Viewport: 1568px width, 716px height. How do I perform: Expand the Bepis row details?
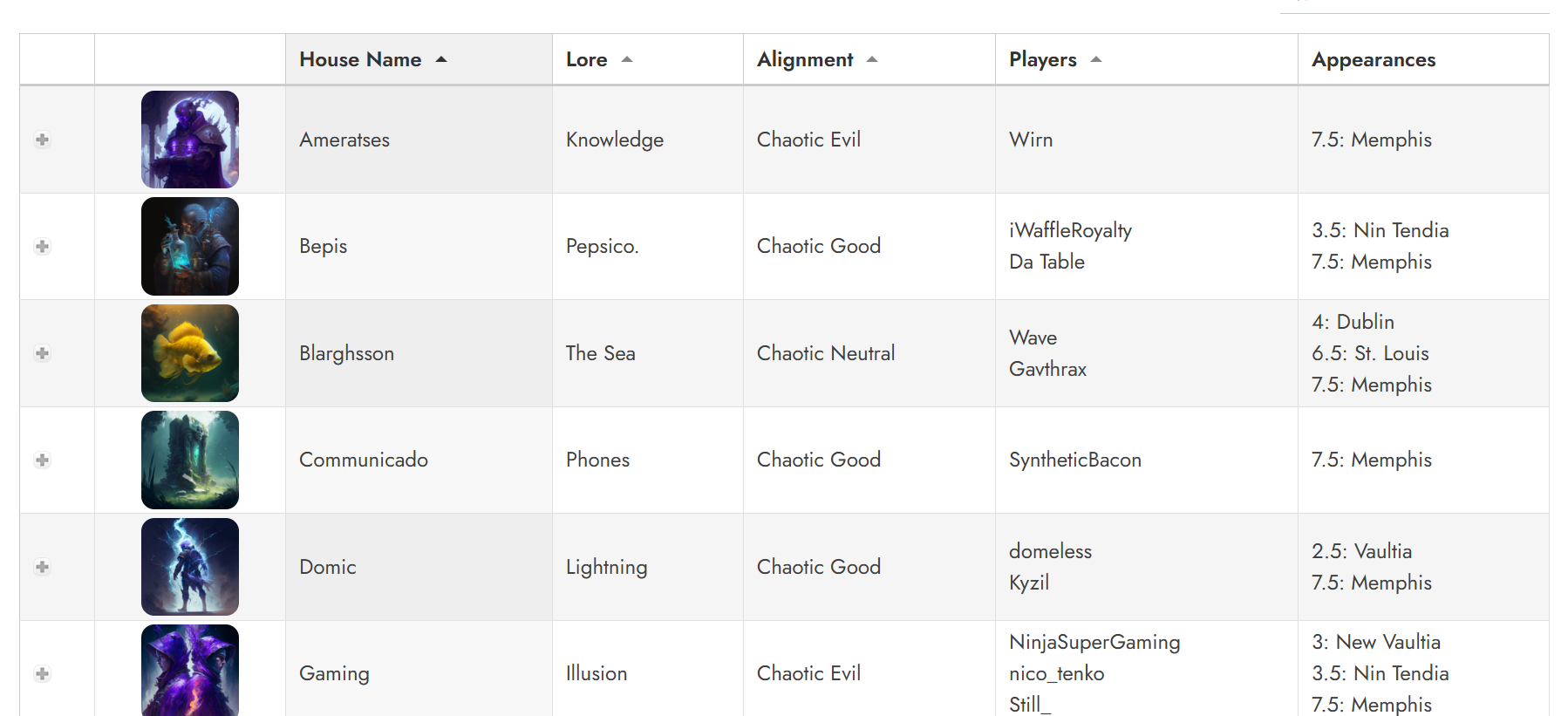[42, 247]
